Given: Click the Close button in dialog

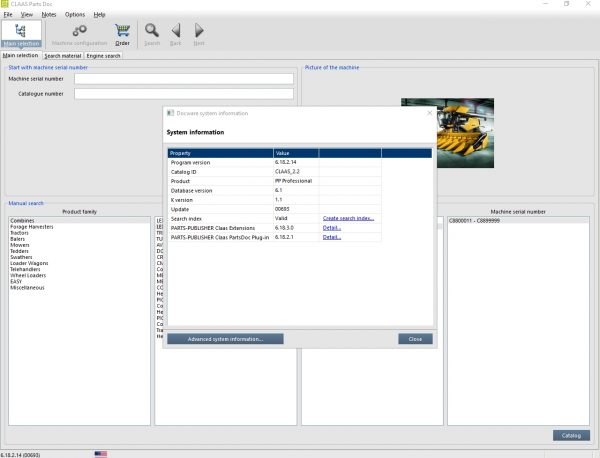Looking at the screenshot, I should click(415, 339).
